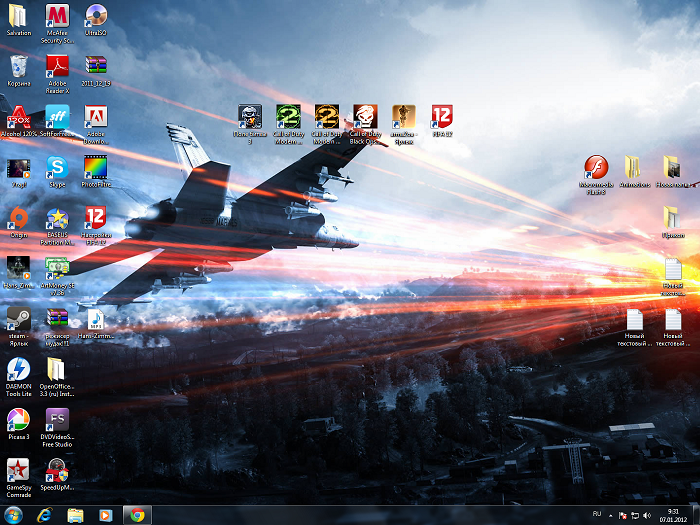Launch UltraISO from the desktop
700x525 pixels.
click(x=96, y=16)
